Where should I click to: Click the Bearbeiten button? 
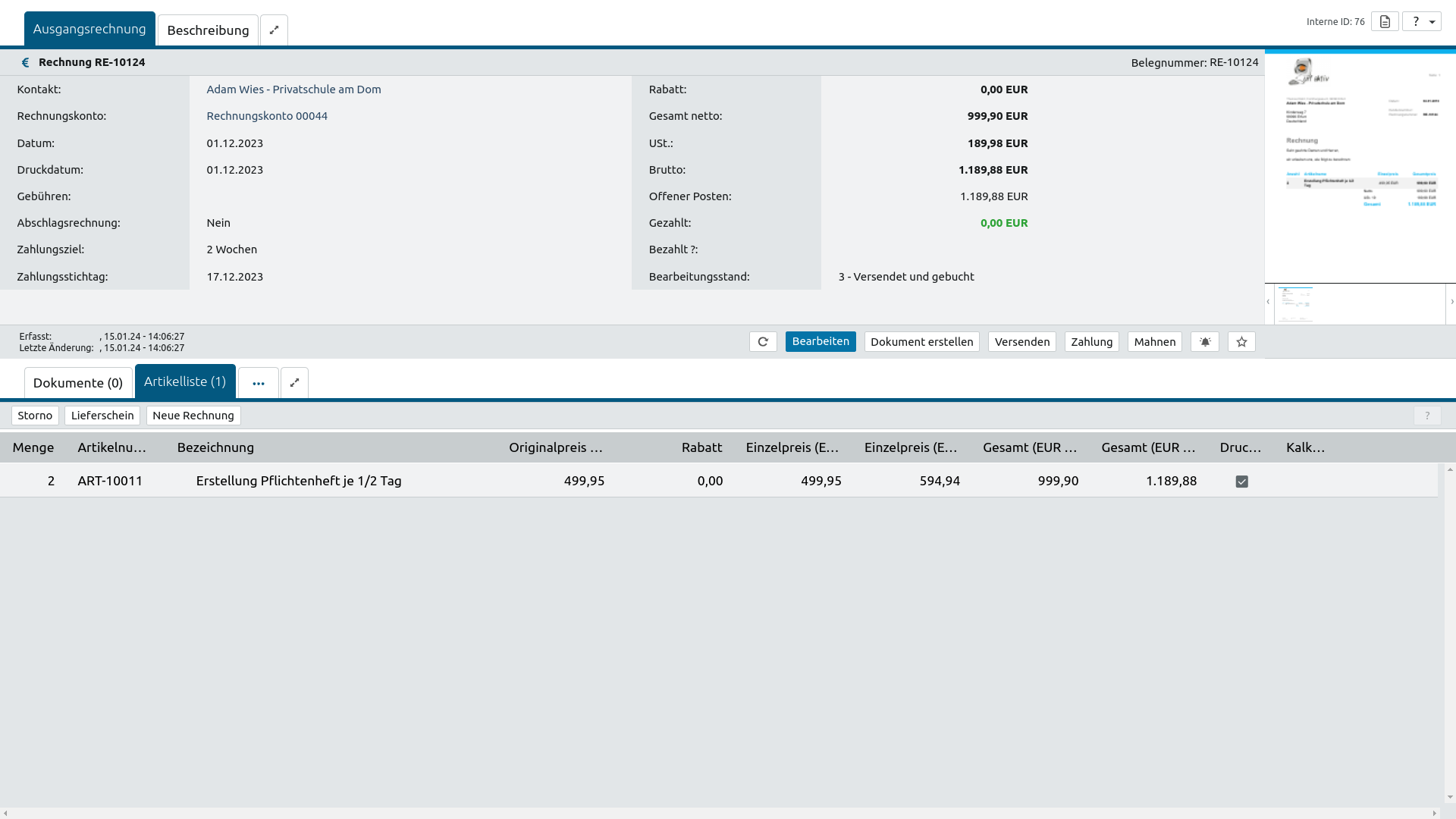(821, 342)
